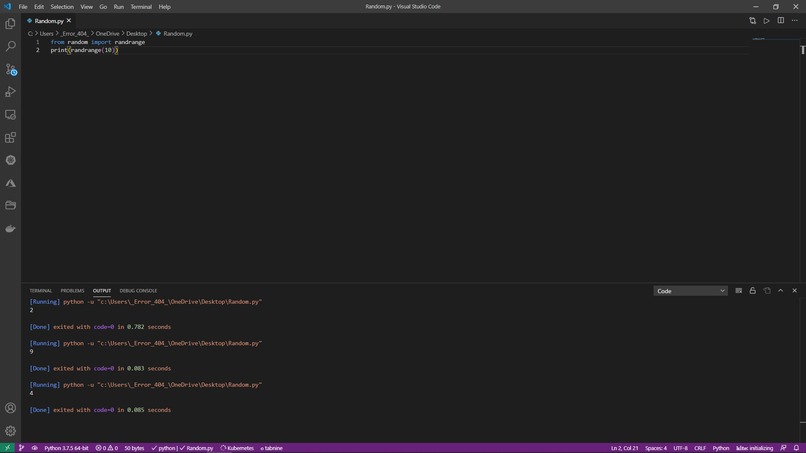Open the Go menu
Image resolution: width=806 pixels, height=453 pixels.
tap(103, 7)
